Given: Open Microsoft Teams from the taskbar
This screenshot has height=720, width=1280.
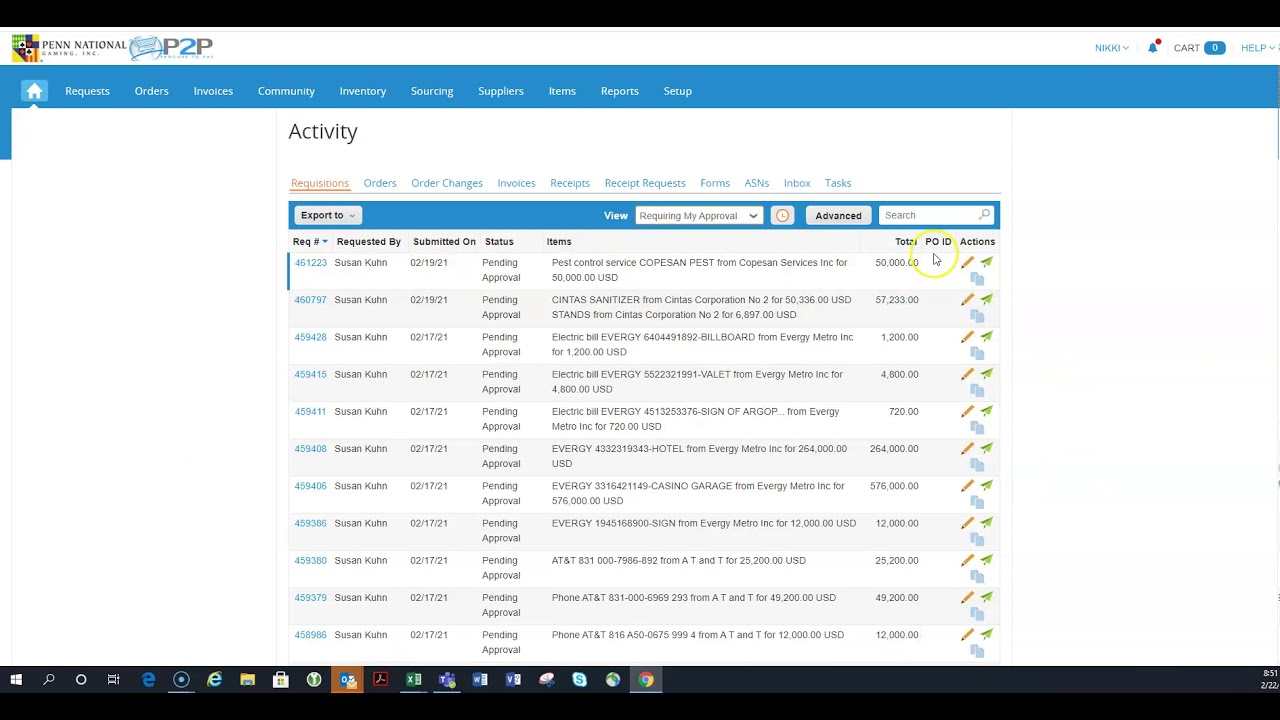Looking at the screenshot, I should (447, 680).
